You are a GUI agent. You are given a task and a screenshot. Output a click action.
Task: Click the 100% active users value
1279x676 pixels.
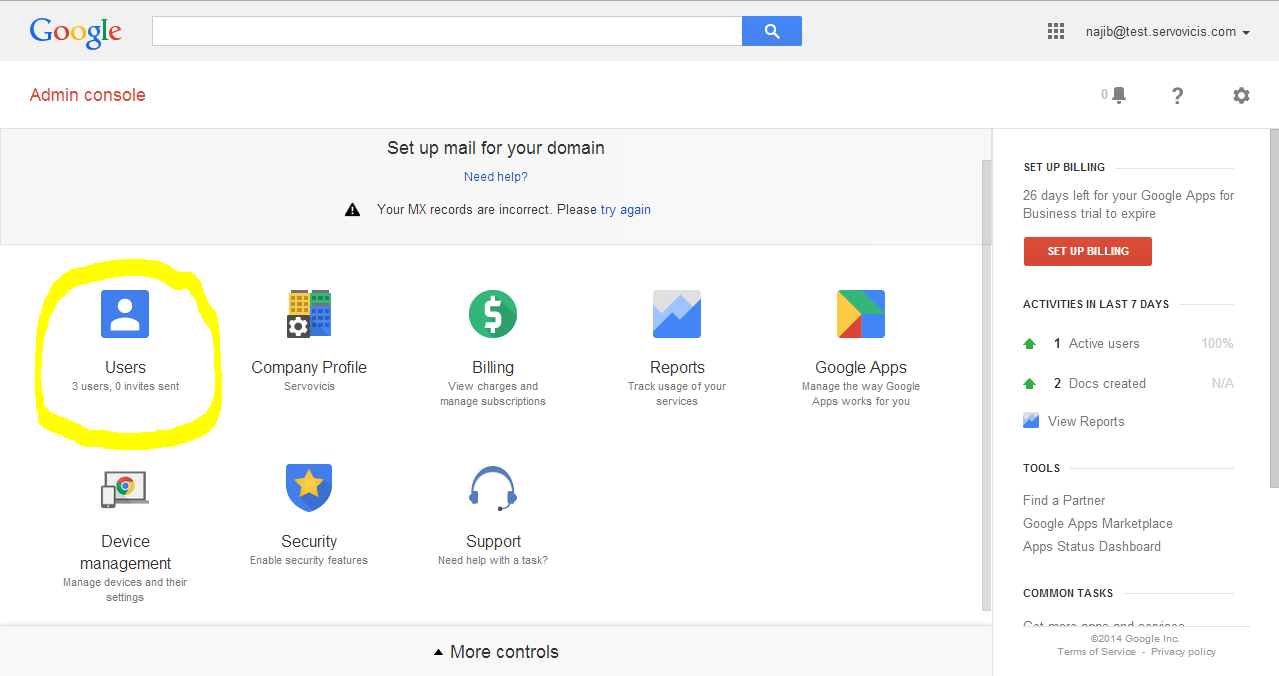(1217, 343)
